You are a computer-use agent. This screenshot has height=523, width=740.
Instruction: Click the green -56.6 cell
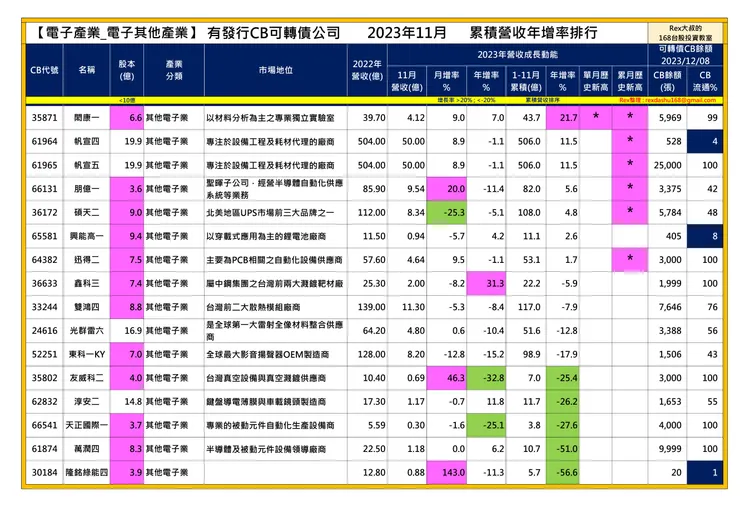point(563,472)
